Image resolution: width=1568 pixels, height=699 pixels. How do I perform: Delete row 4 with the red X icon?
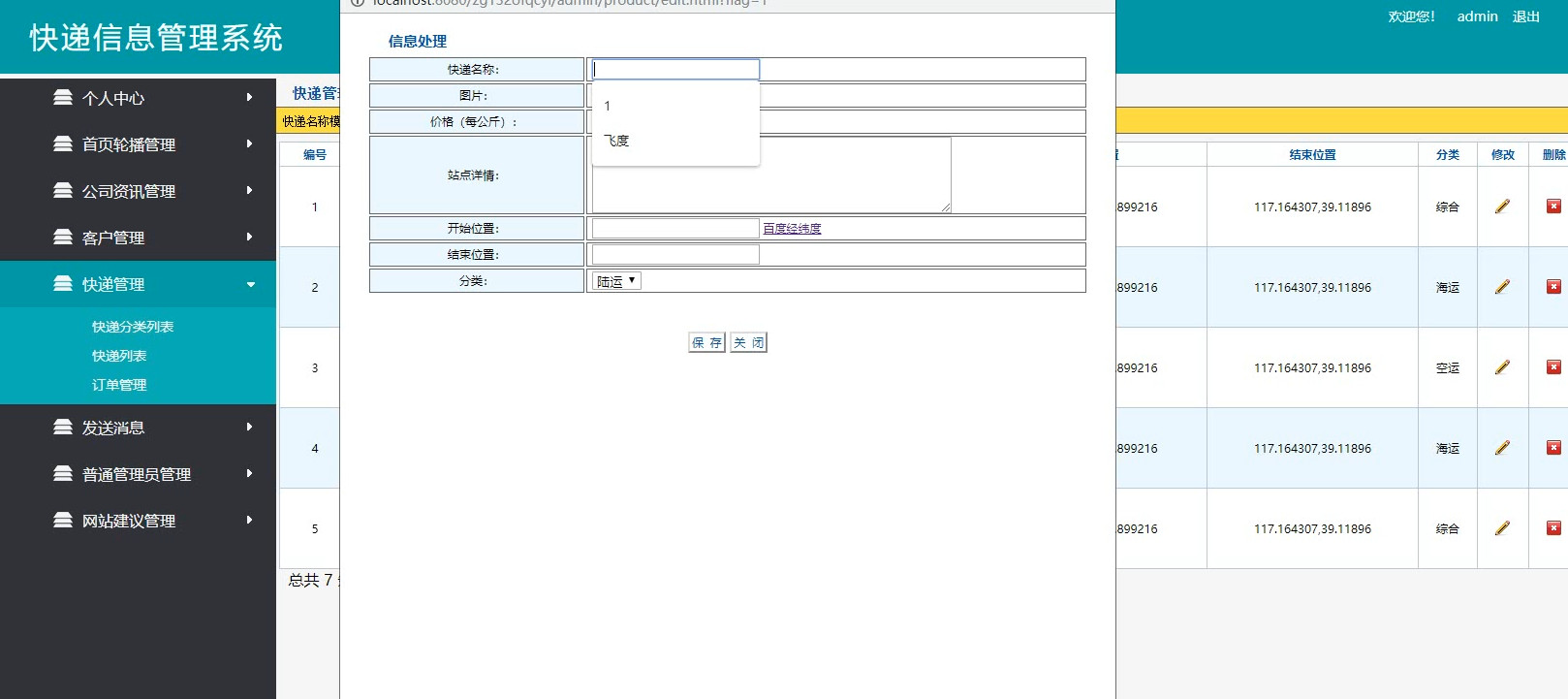pos(1553,448)
